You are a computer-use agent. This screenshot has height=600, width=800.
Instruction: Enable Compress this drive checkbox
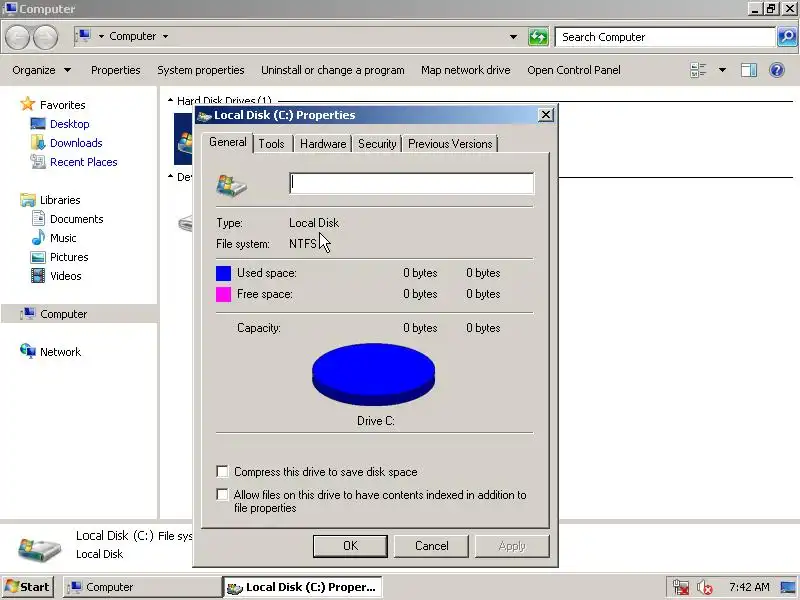click(x=222, y=471)
